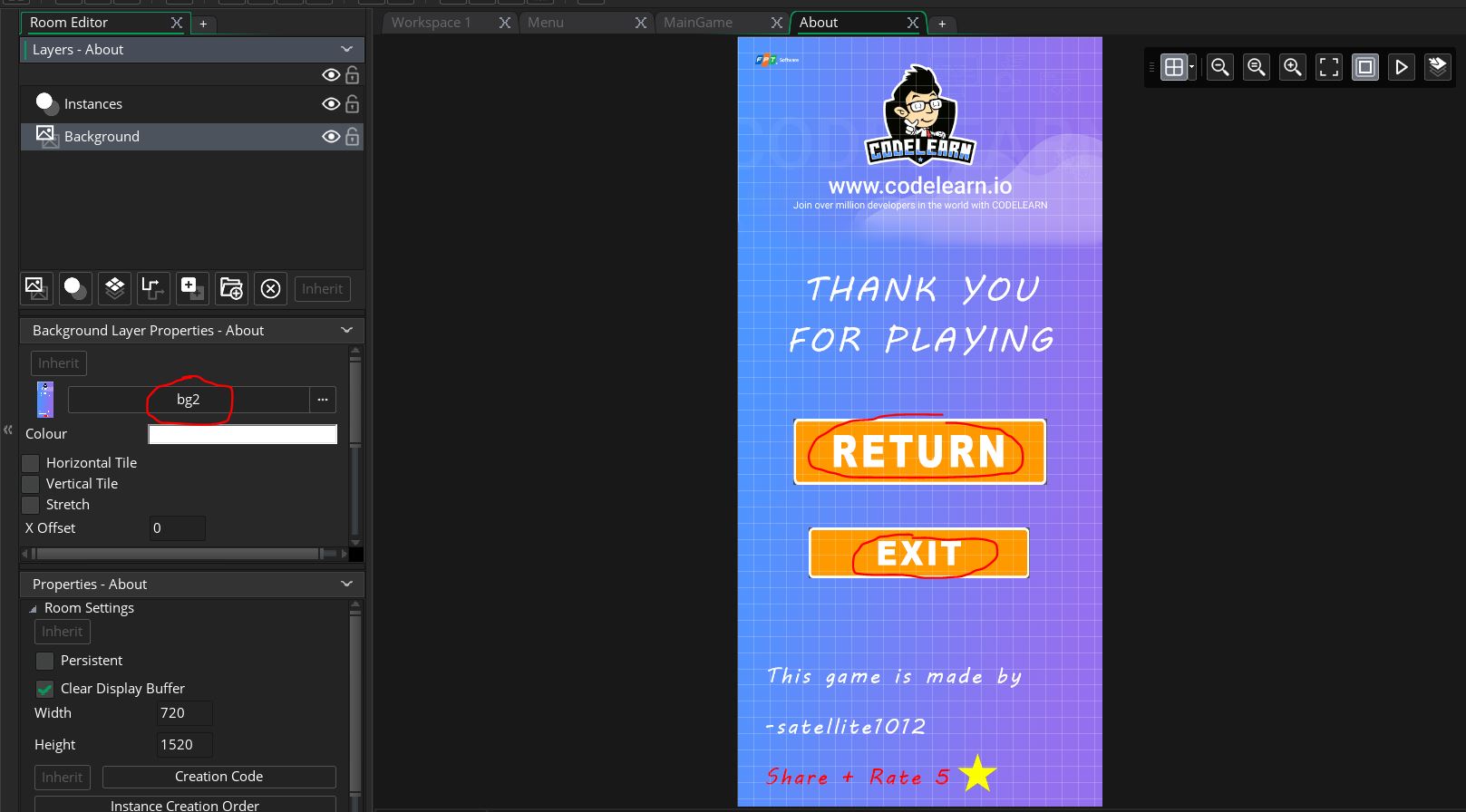Create a new background layer

[x=36, y=289]
